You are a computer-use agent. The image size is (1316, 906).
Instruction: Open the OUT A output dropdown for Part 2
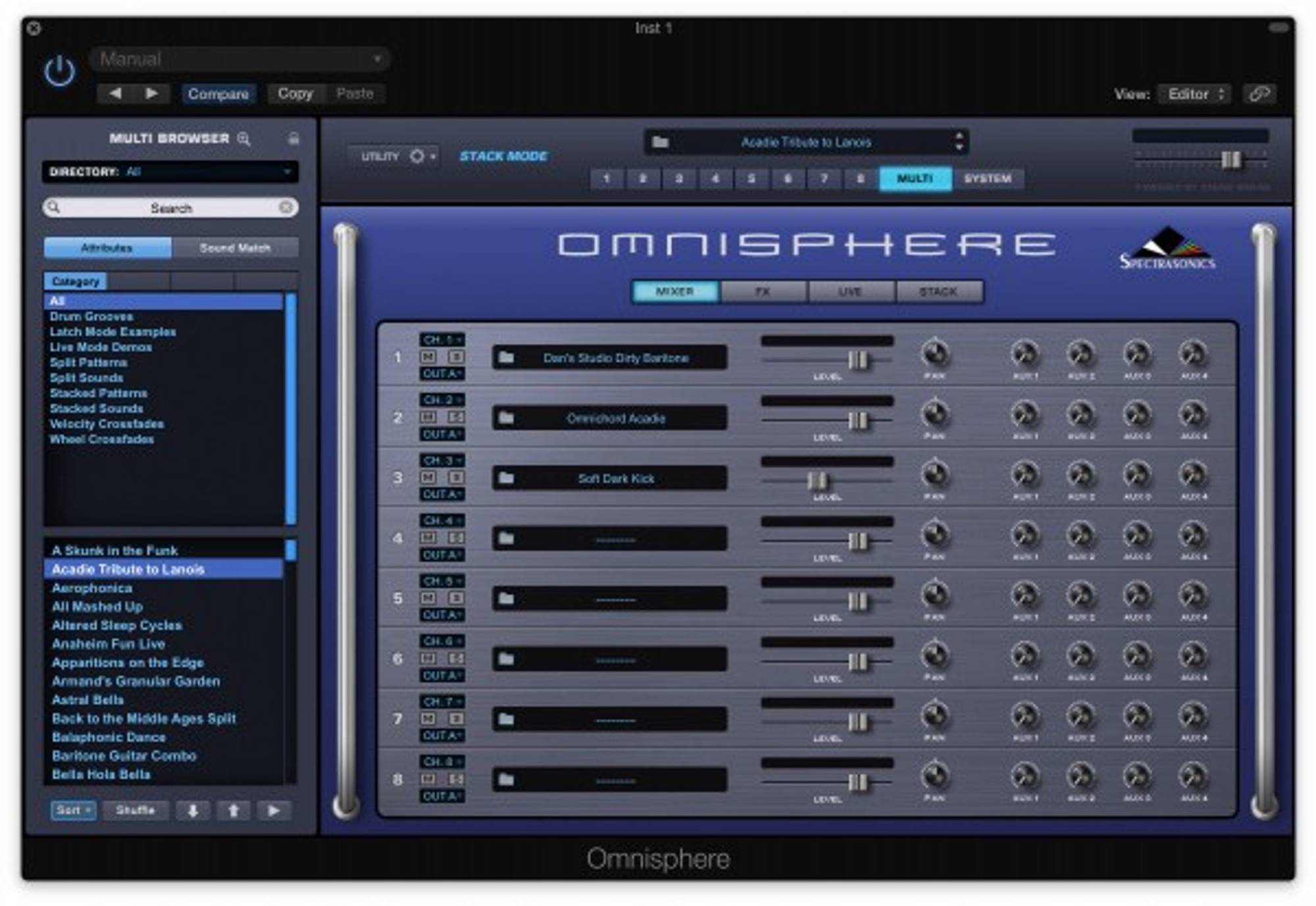click(x=442, y=434)
